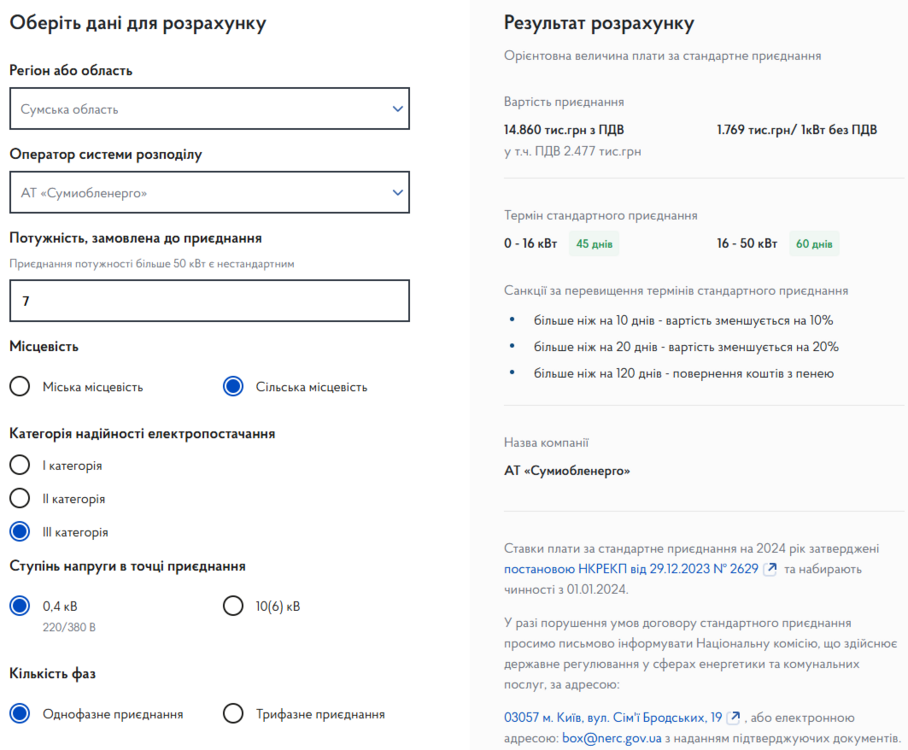
Task: Choose ІІІ категорія reliability option
Action: point(21,532)
